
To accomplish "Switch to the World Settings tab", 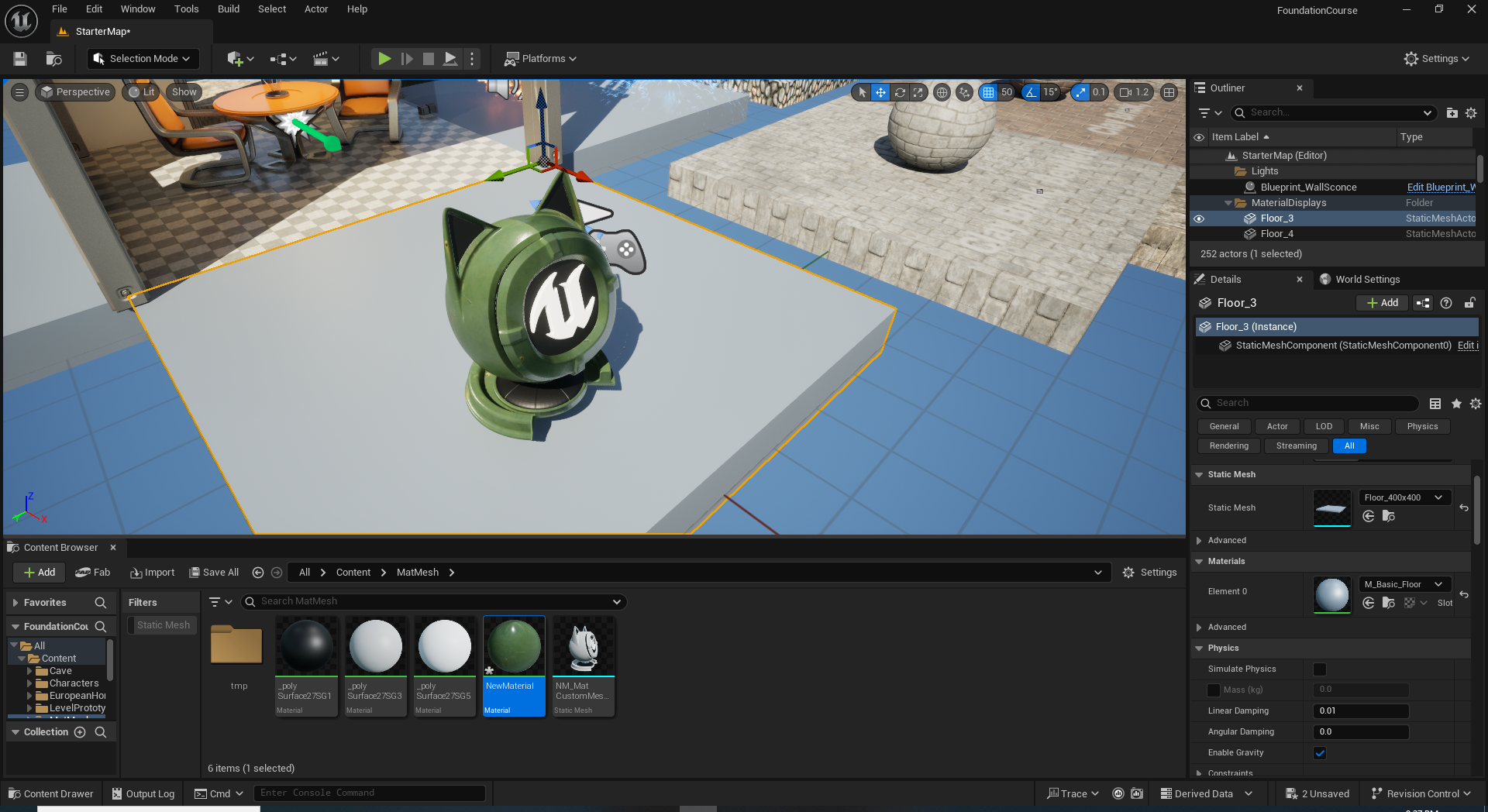I will (1360, 280).
